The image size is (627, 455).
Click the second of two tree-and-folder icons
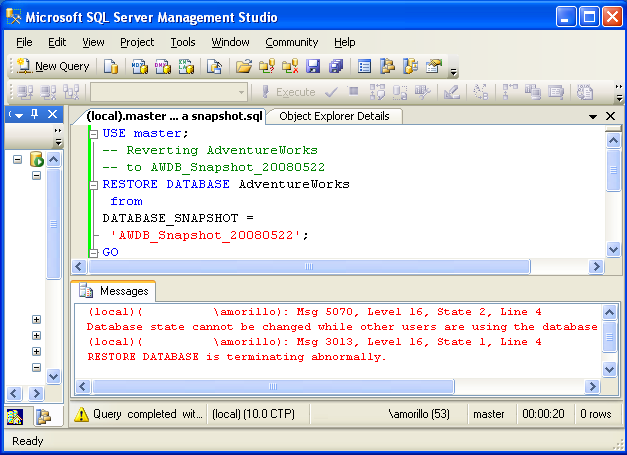click(x=410, y=66)
